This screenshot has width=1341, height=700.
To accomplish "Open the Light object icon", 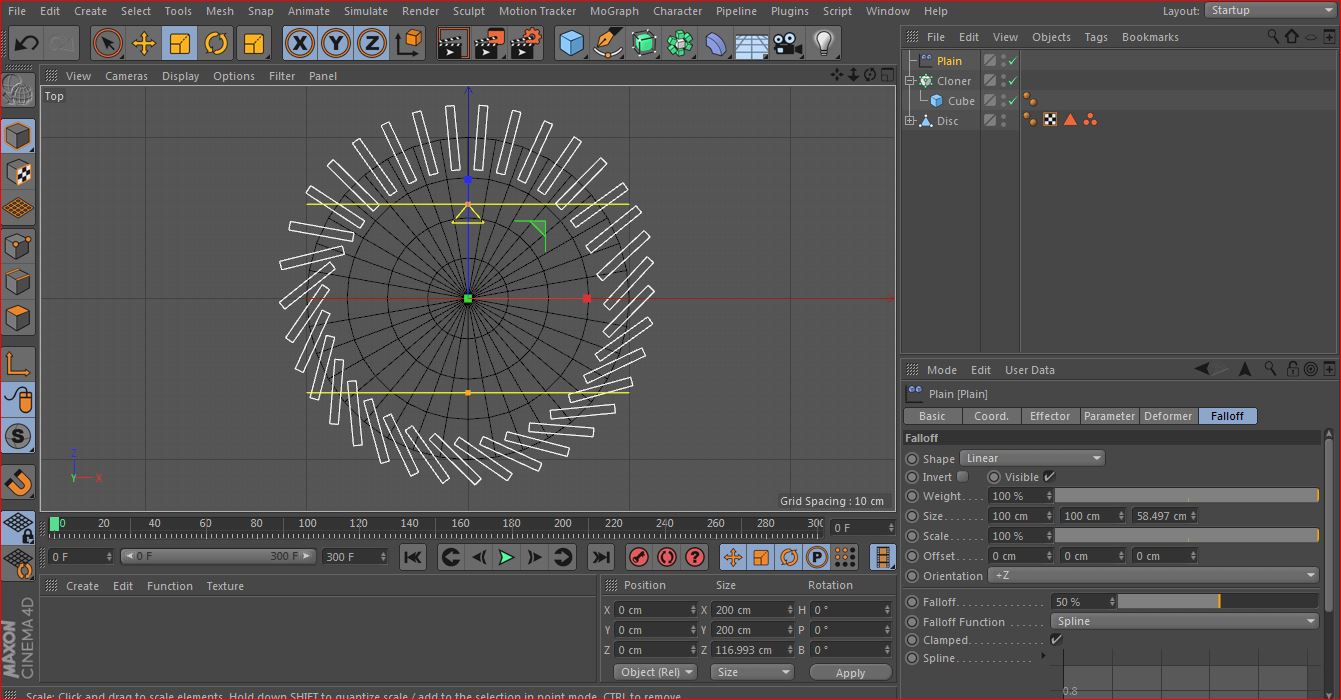I will coord(823,43).
